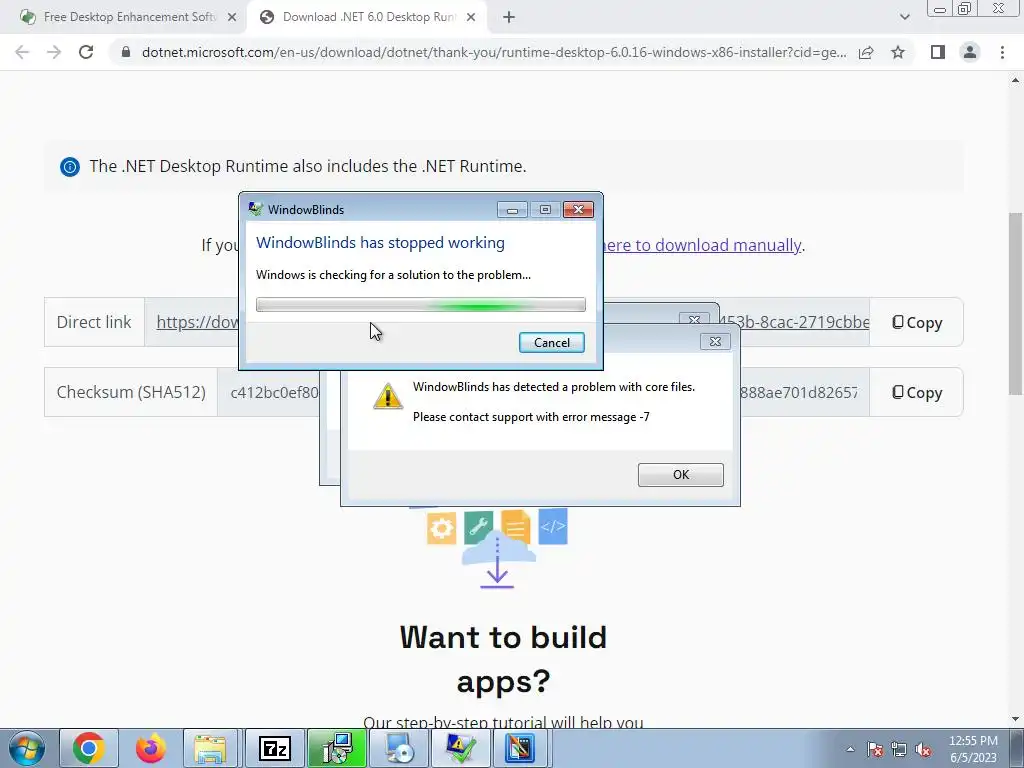Click 'Please contact support with error message -7'
1024x768 pixels.
click(x=531, y=417)
